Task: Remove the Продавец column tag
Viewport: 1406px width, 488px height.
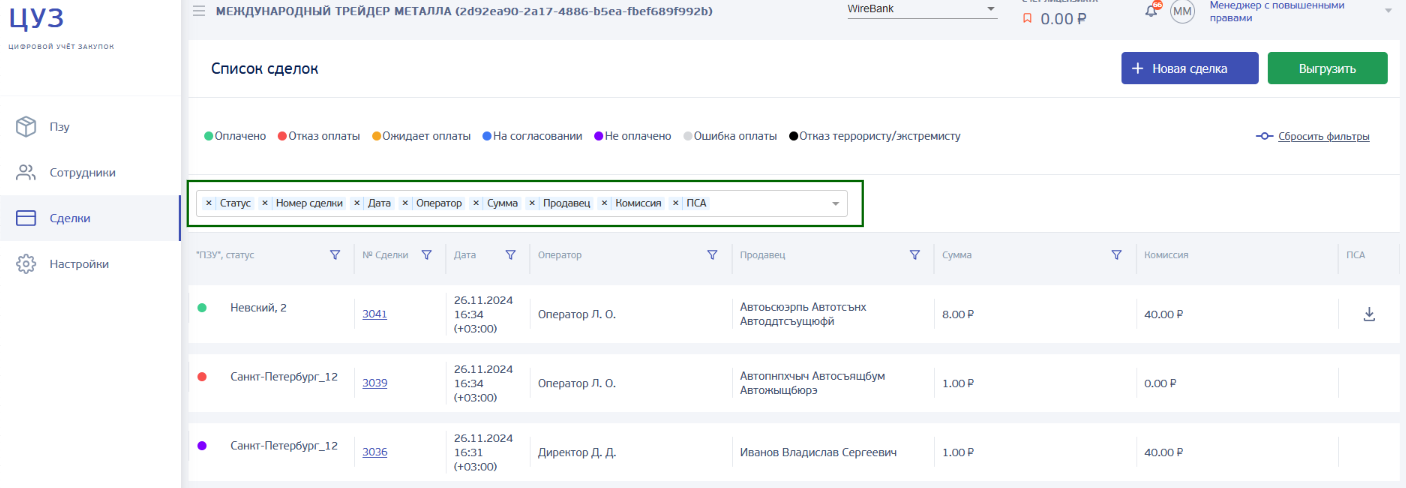Action: pos(532,203)
